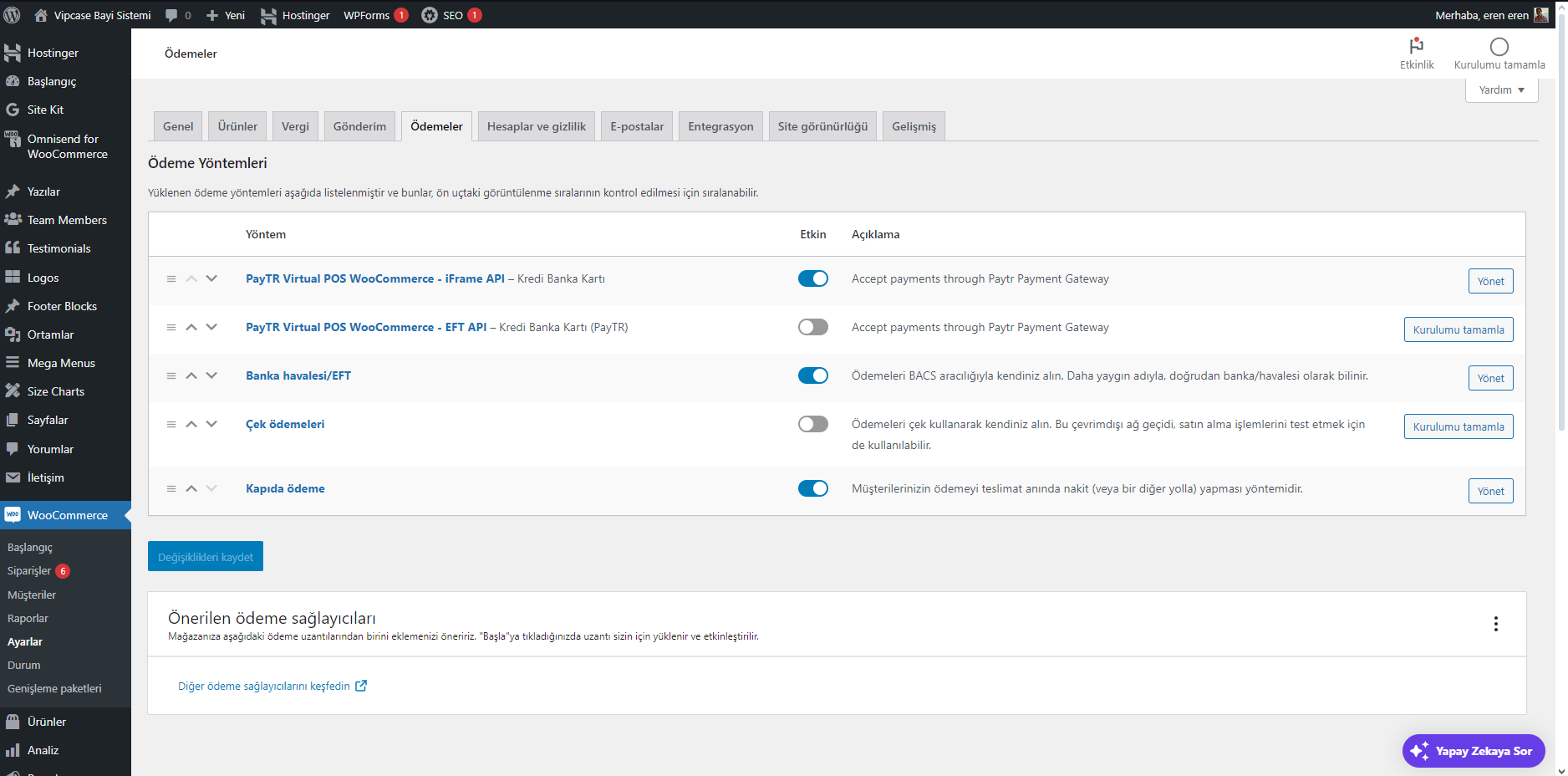Move Çek ödemeleri row up
This screenshot has height=776, width=1568.
tap(191, 424)
